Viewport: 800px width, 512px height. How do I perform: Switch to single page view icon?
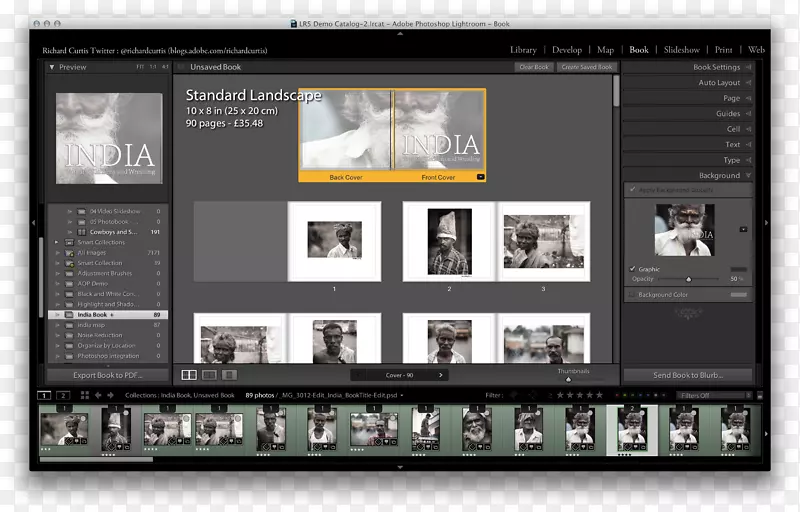coord(229,375)
